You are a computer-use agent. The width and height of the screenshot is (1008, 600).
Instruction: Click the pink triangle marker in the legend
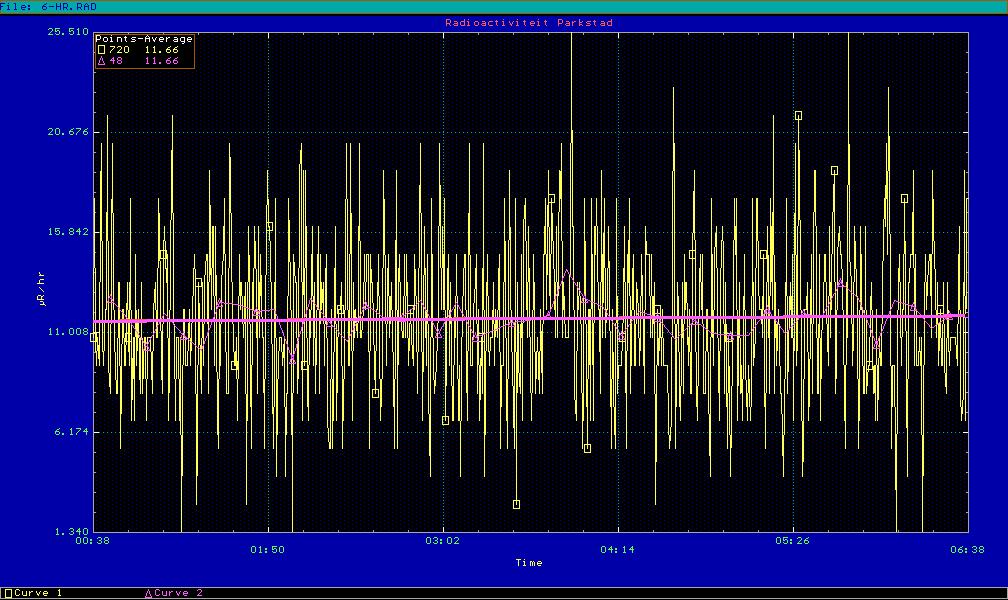point(101,61)
